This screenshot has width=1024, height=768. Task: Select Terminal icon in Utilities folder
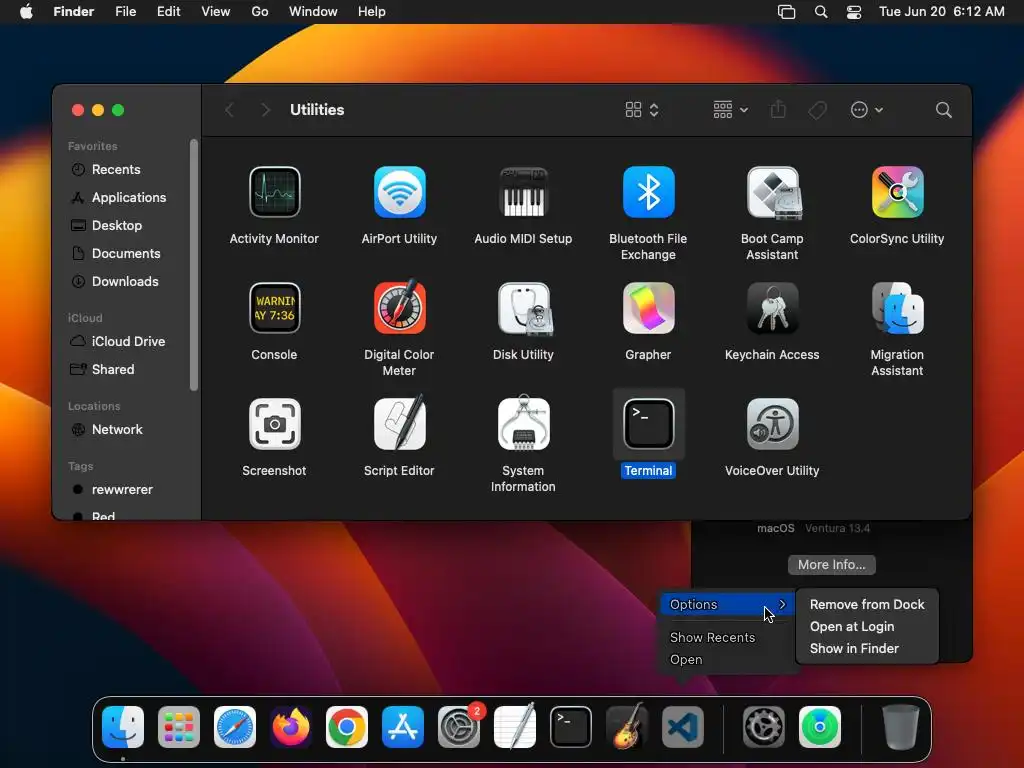coord(648,424)
